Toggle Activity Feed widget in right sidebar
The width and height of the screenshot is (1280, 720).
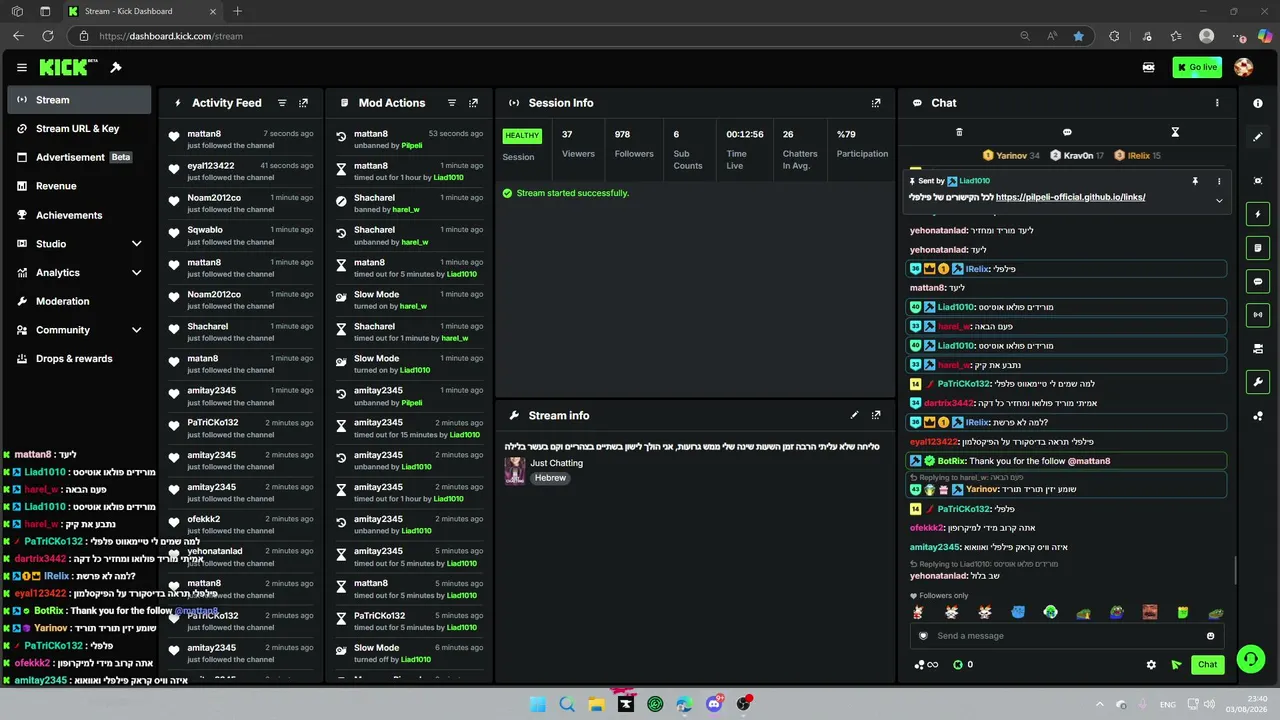pyautogui.click(x=1258, y=214)
